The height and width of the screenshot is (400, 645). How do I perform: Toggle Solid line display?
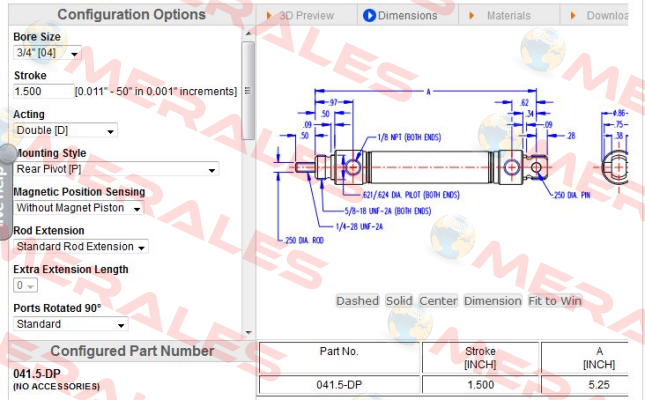click(x=399, y=301)
